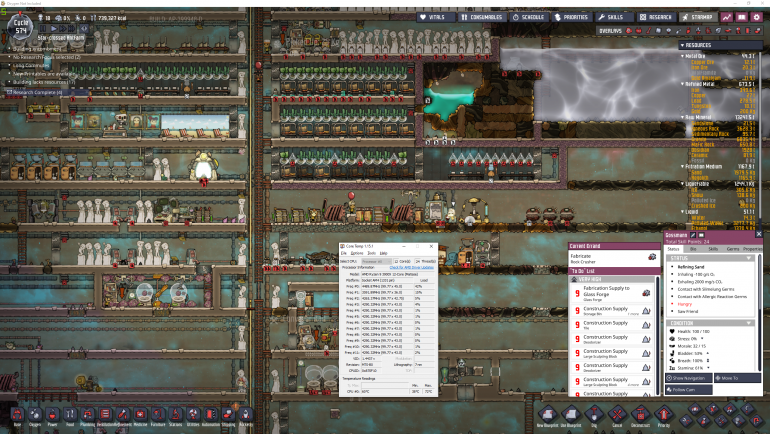The width and height of the screenshot is (770, 434).
Task: Open the Food build category
Action: 70,416
